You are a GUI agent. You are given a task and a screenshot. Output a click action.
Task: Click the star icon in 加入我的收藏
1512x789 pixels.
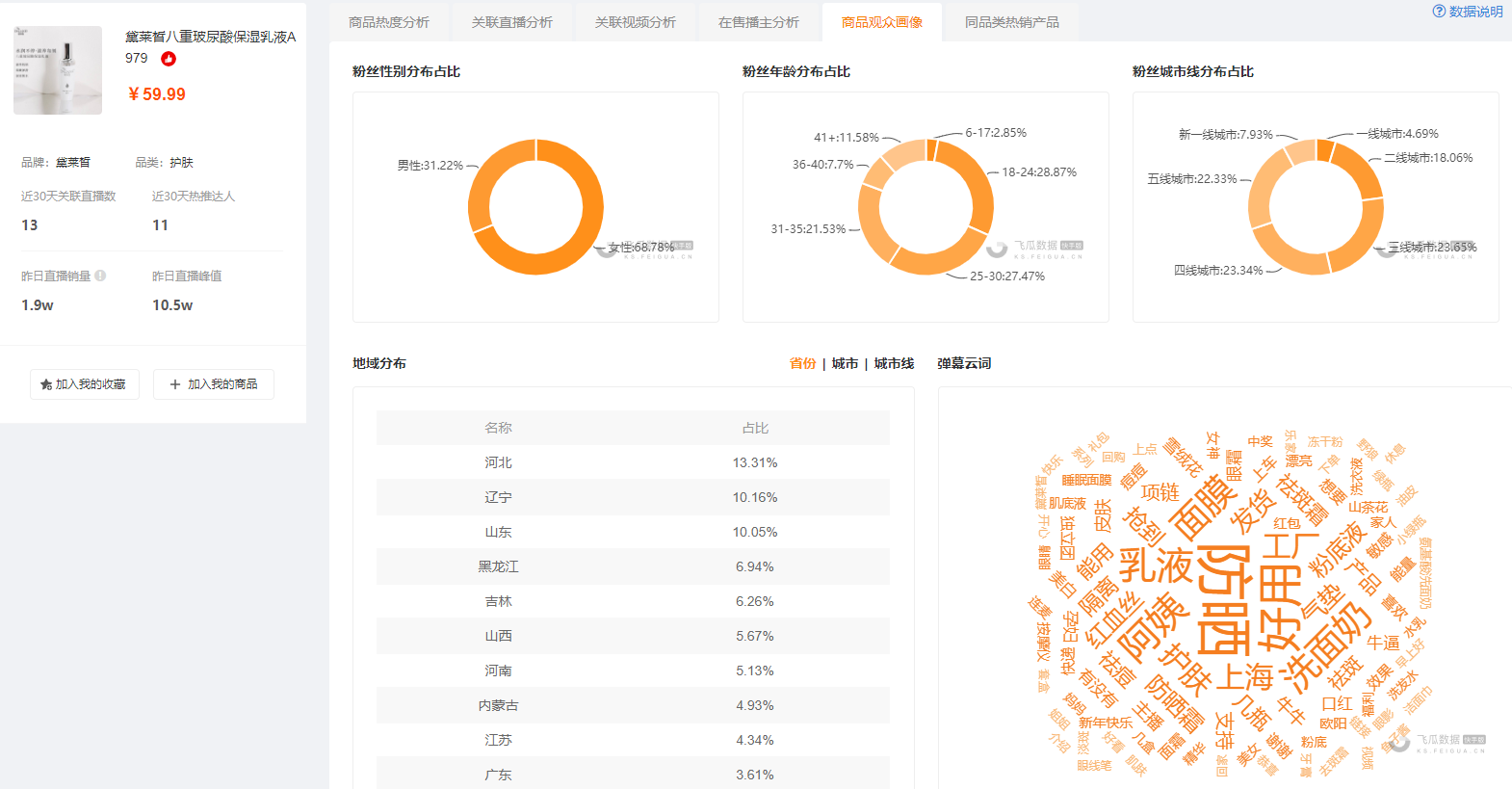(x=46, y=384)
